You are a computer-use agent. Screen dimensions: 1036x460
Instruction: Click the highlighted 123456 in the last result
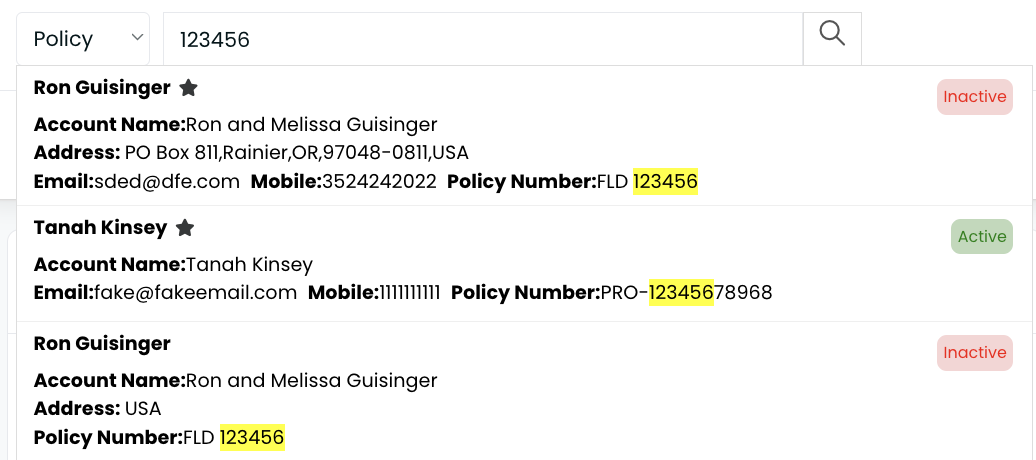pos(252,438)
